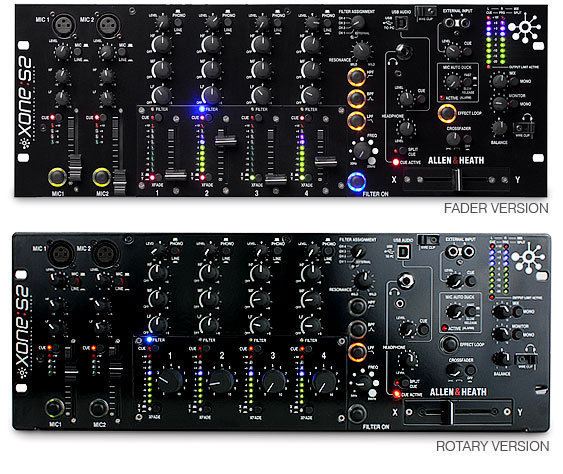Toggle the lit blue FILTER button on channel 2

coord(201,108)
